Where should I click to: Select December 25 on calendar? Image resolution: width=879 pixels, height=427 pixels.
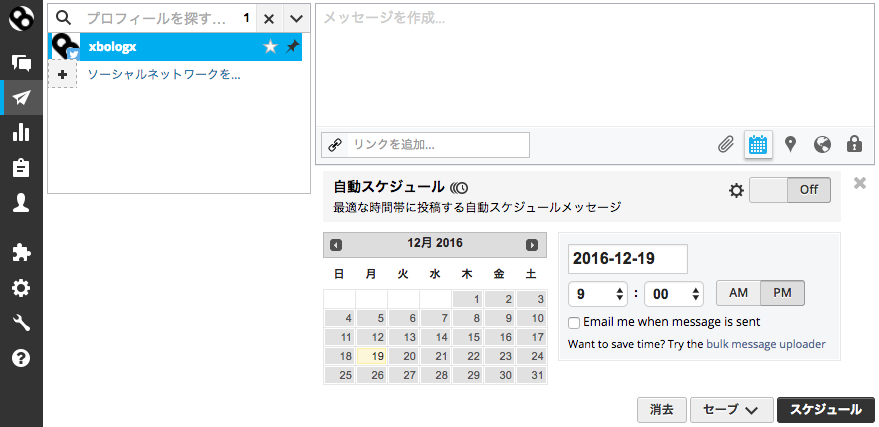(340, 375)
